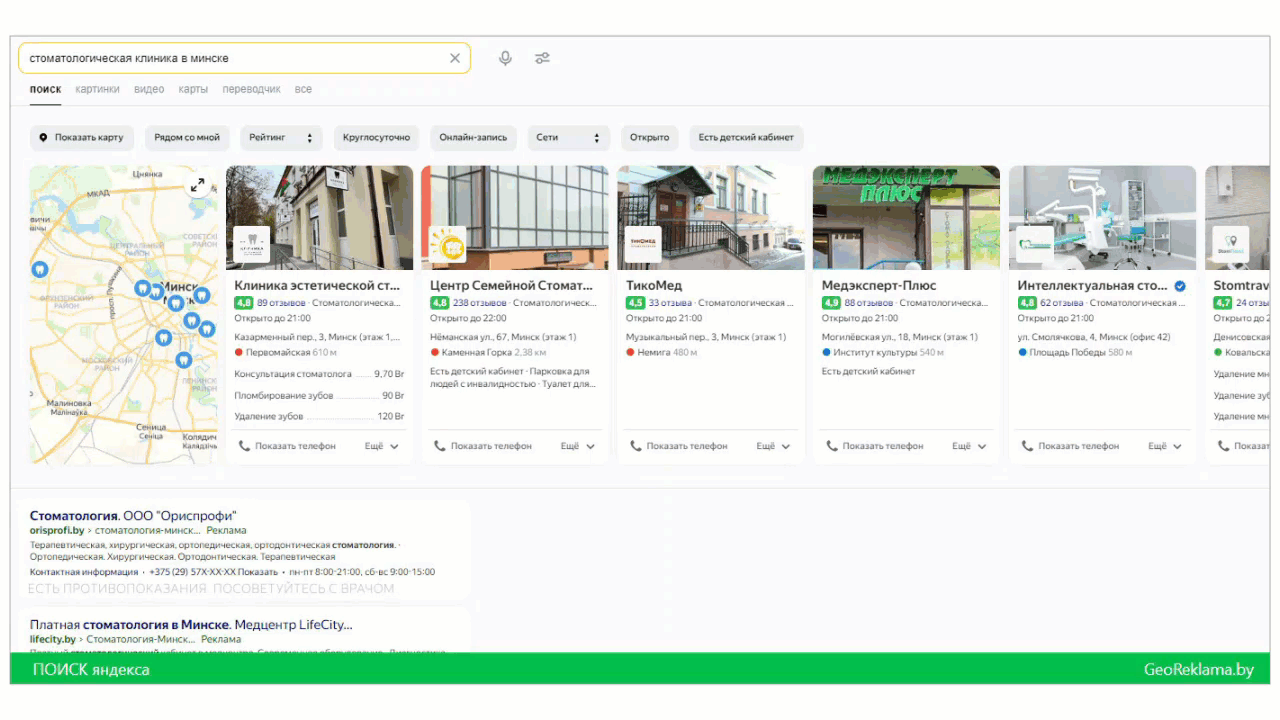Switch to карты tab

[193, 89]
